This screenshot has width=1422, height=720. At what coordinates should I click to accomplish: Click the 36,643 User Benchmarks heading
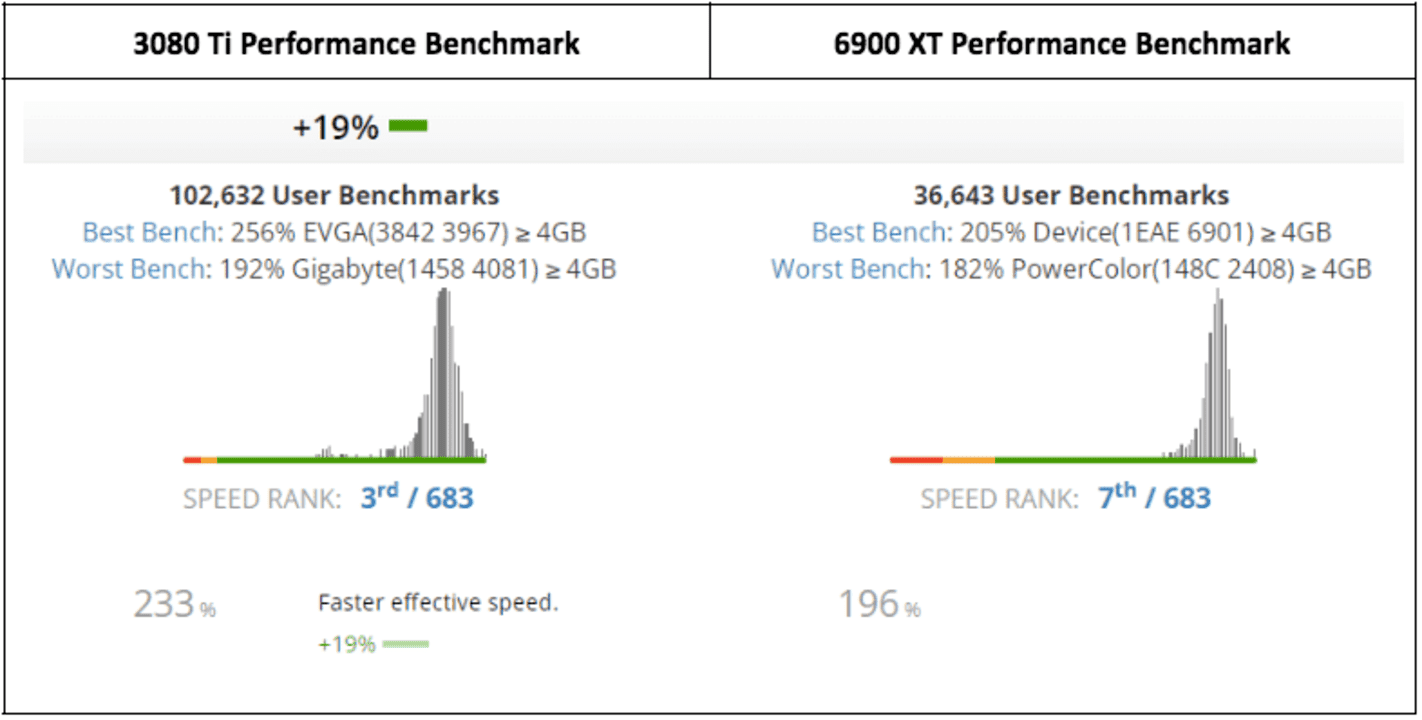click(x=1071, y=195)
